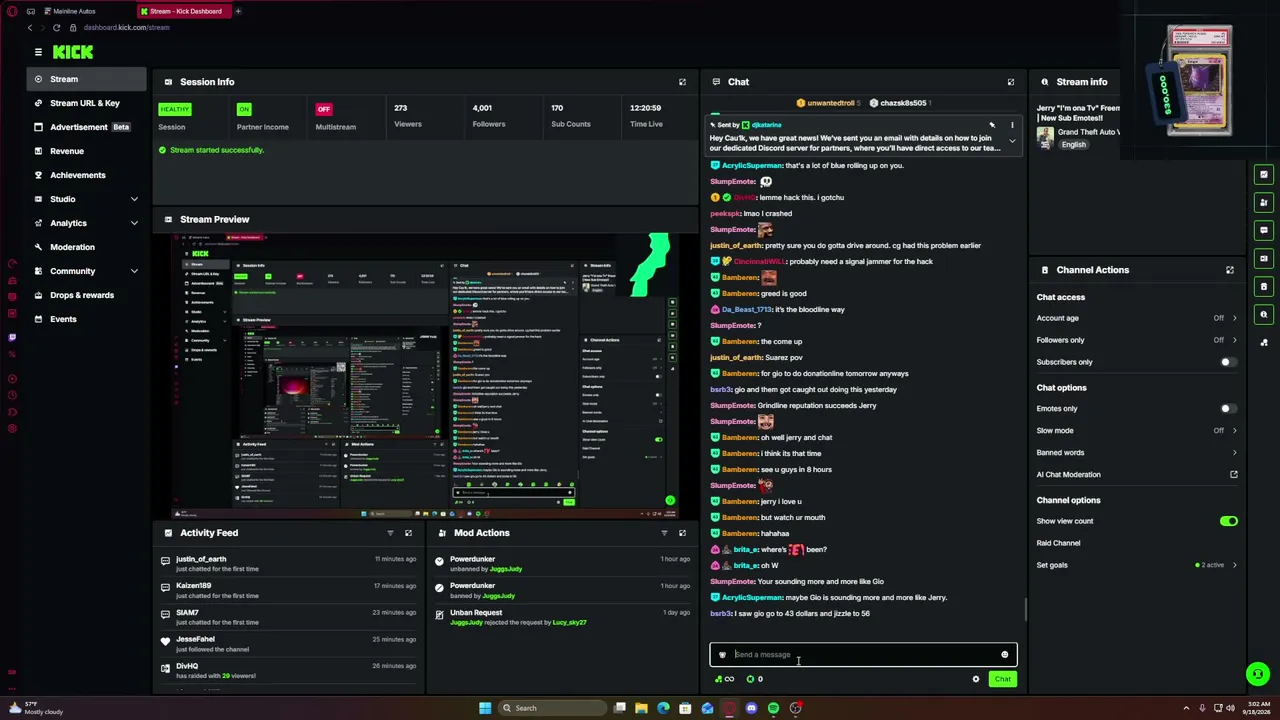The width and height of the screenshot is (1280, 720).
Task: Open Lucy_sky27 link in Mod Actions
Action: click(569, 622)
